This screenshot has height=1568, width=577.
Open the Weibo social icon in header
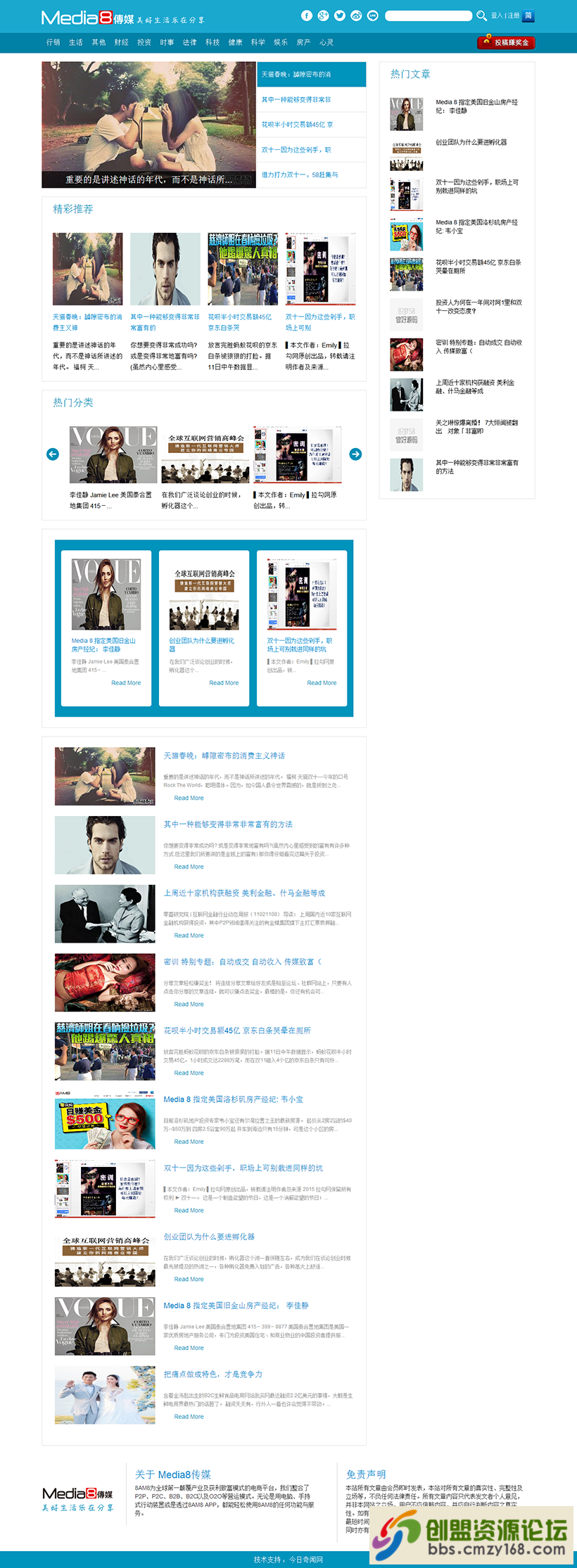356,15
